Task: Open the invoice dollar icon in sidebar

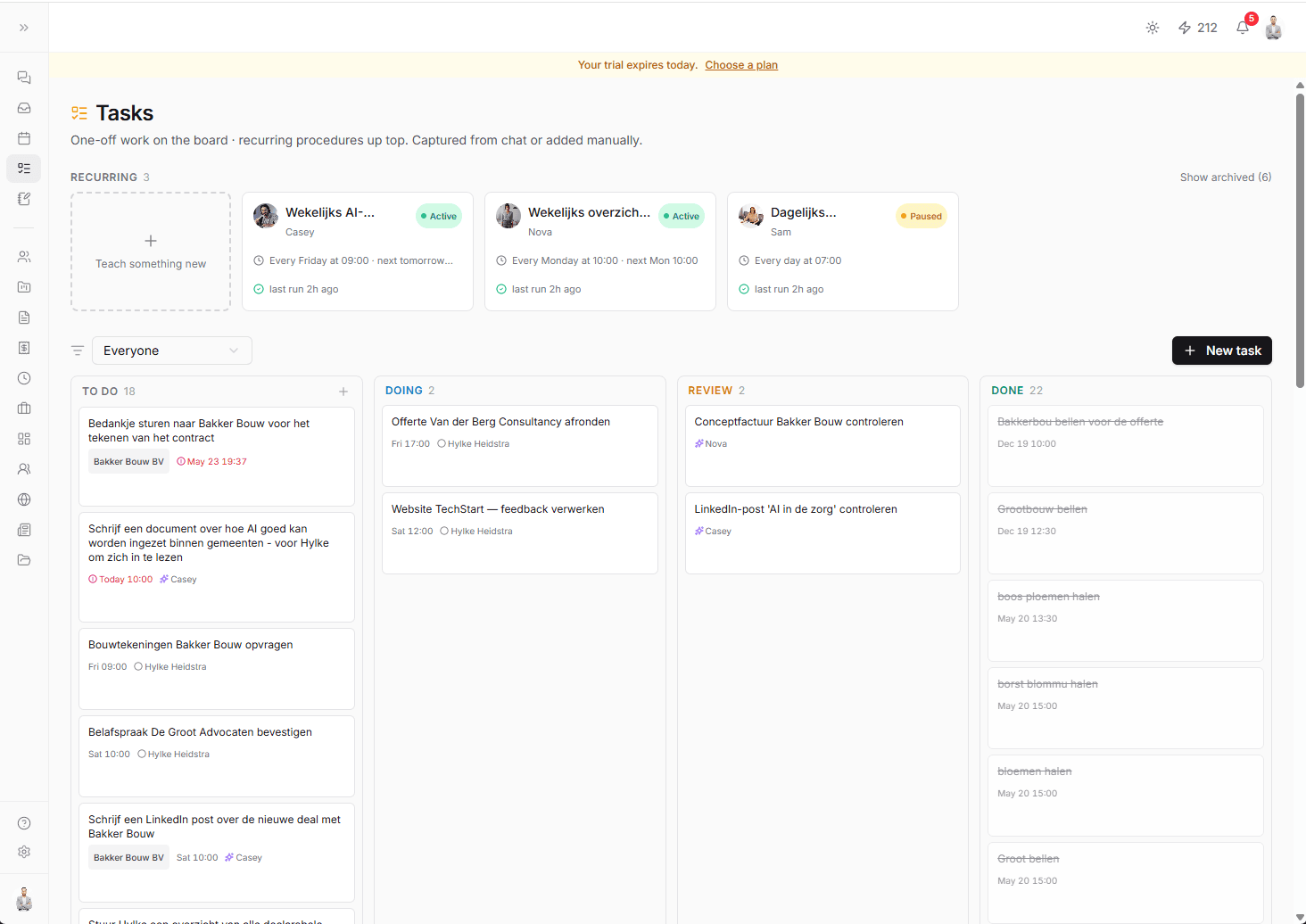Action: [x=24, y=348]
